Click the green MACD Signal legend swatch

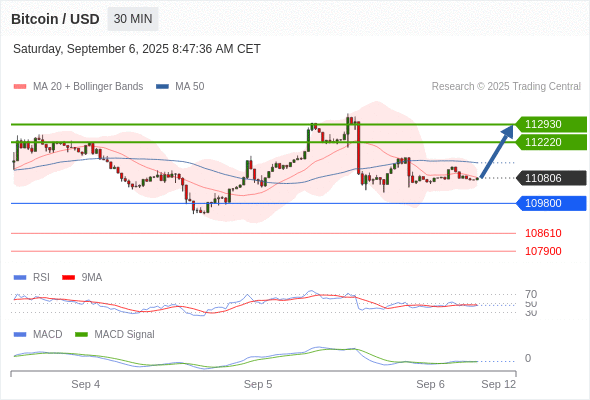pos(81,335)
